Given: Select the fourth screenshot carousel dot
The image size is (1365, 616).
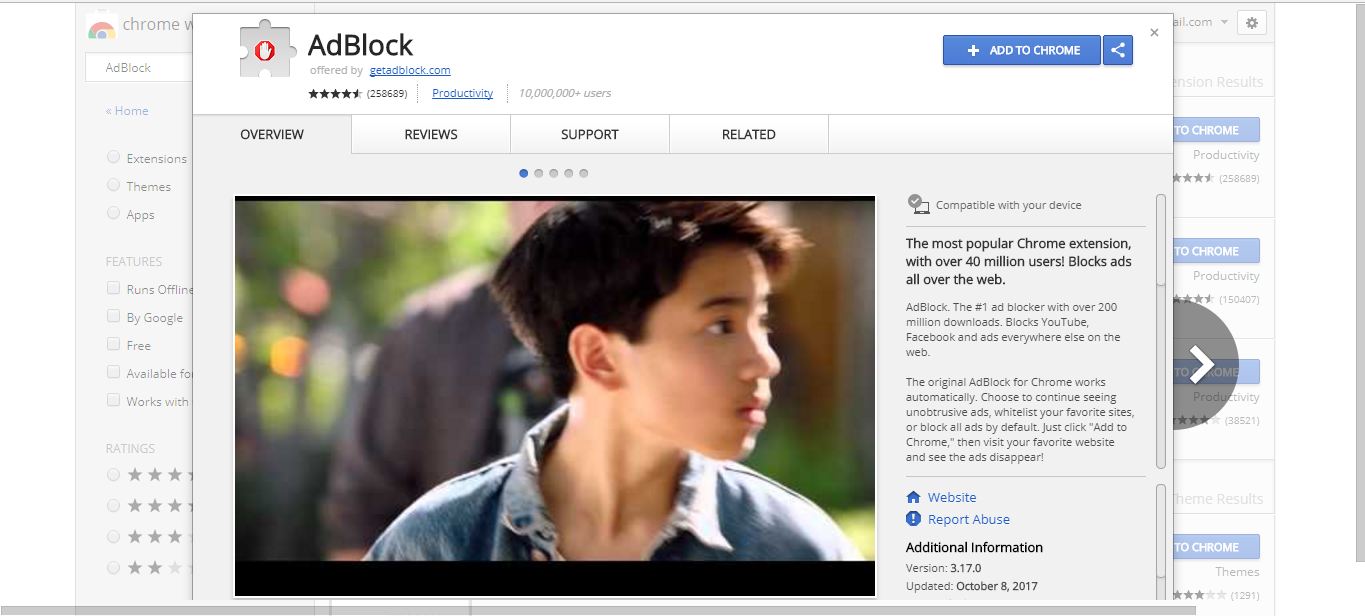Looking at the screenshot, I should [569, 173].
